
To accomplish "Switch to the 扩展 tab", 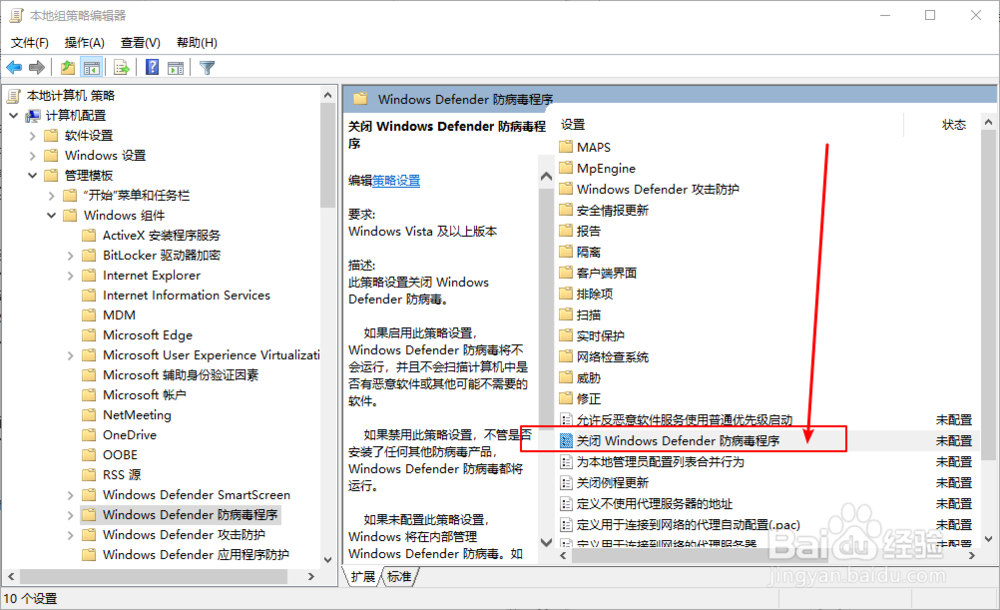I will [x=363, y=577].
